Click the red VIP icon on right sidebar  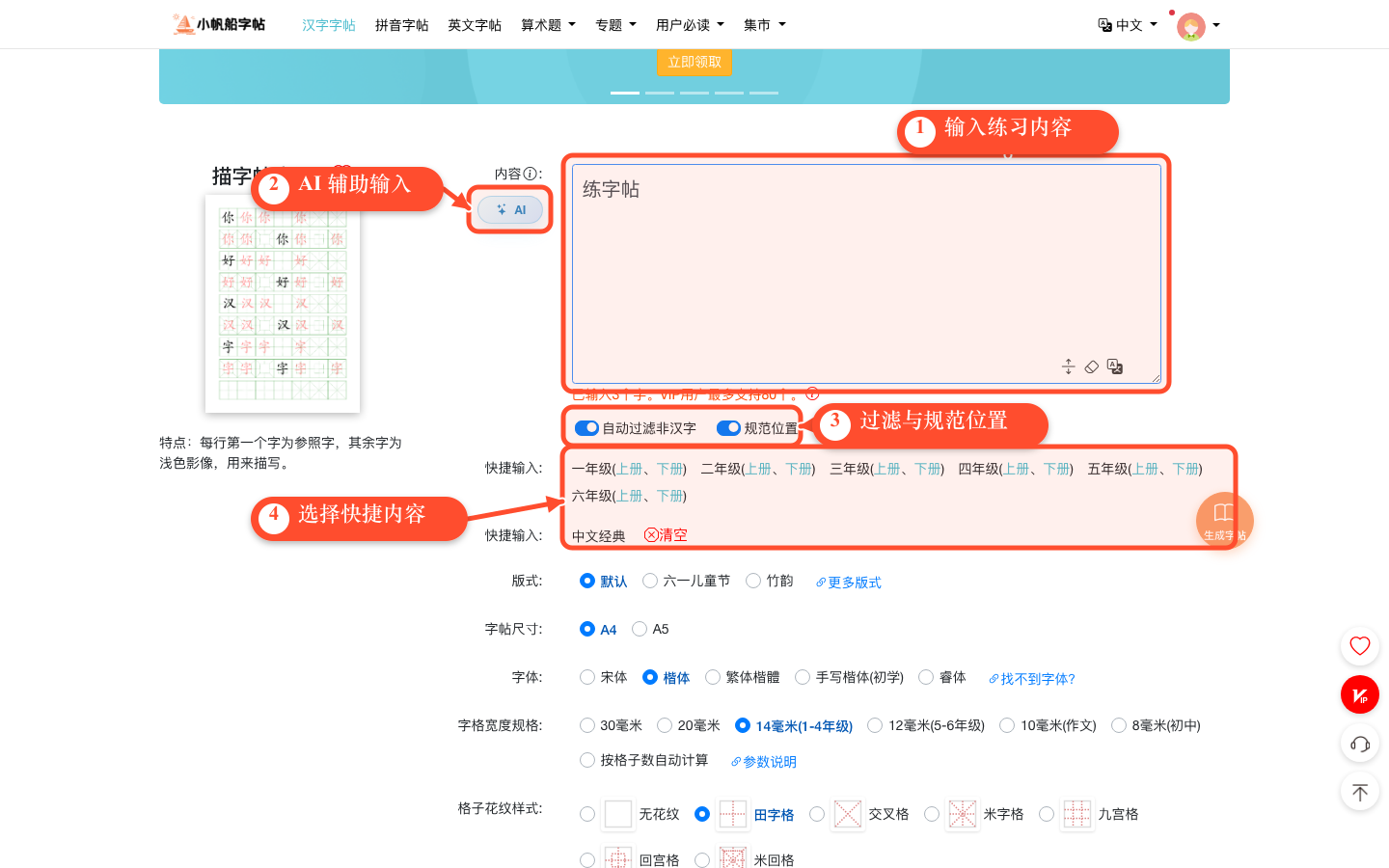click(x=1360, y=694)
